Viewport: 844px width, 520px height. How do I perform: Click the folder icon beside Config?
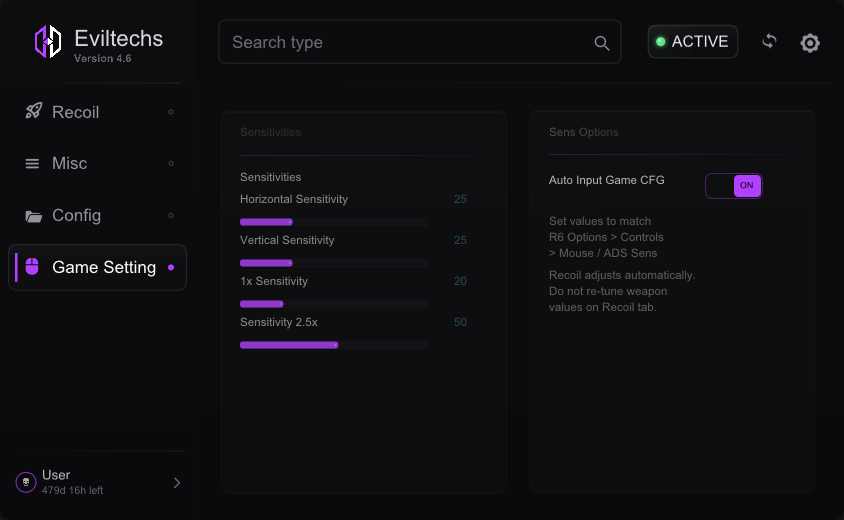point(33,216)
